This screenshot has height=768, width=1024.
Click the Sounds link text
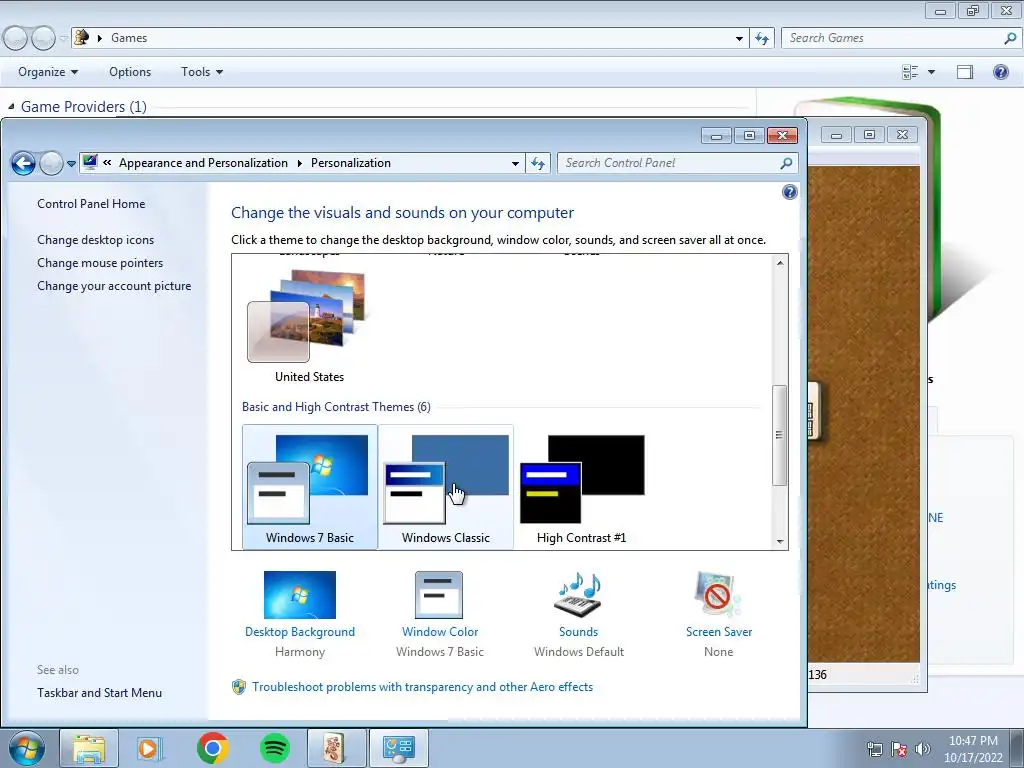click(x=579, y=632)
